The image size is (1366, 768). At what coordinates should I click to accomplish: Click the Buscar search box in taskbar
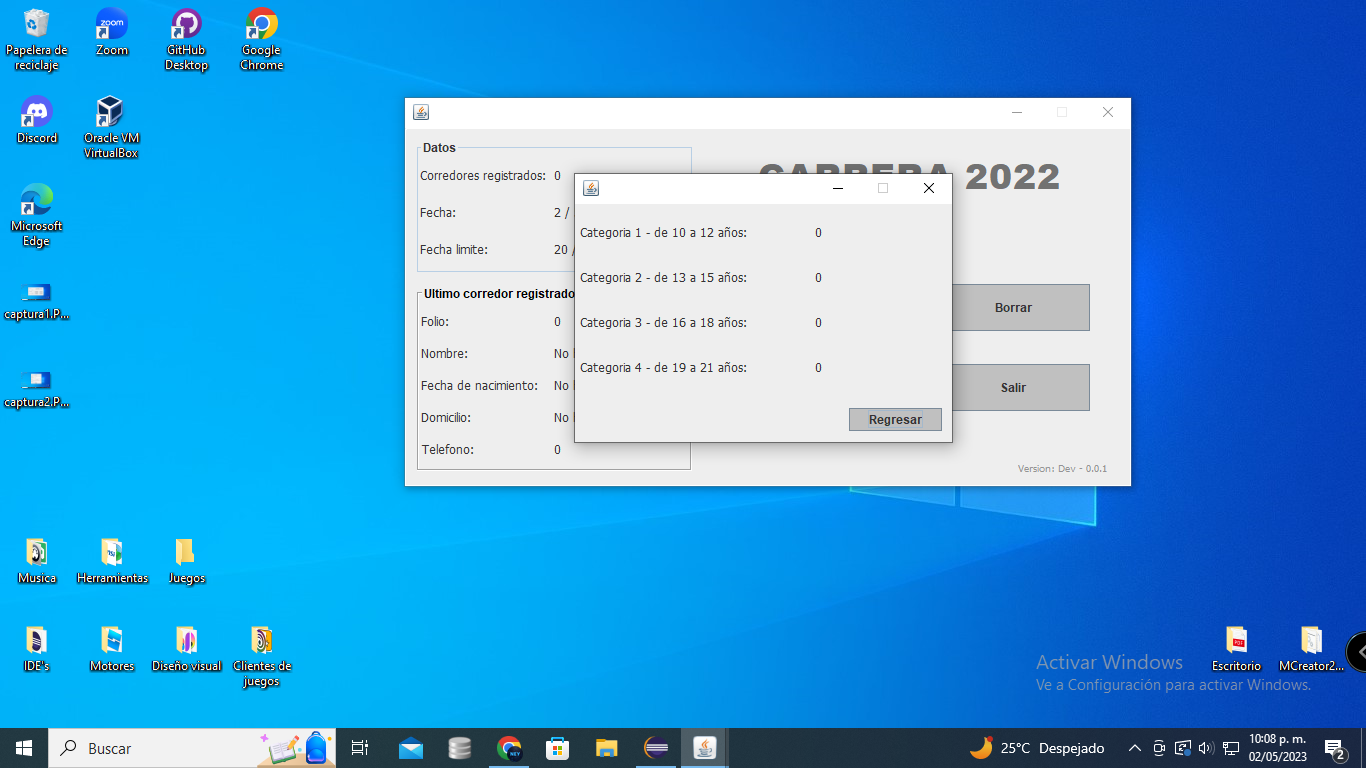click(x=192, y=748)
